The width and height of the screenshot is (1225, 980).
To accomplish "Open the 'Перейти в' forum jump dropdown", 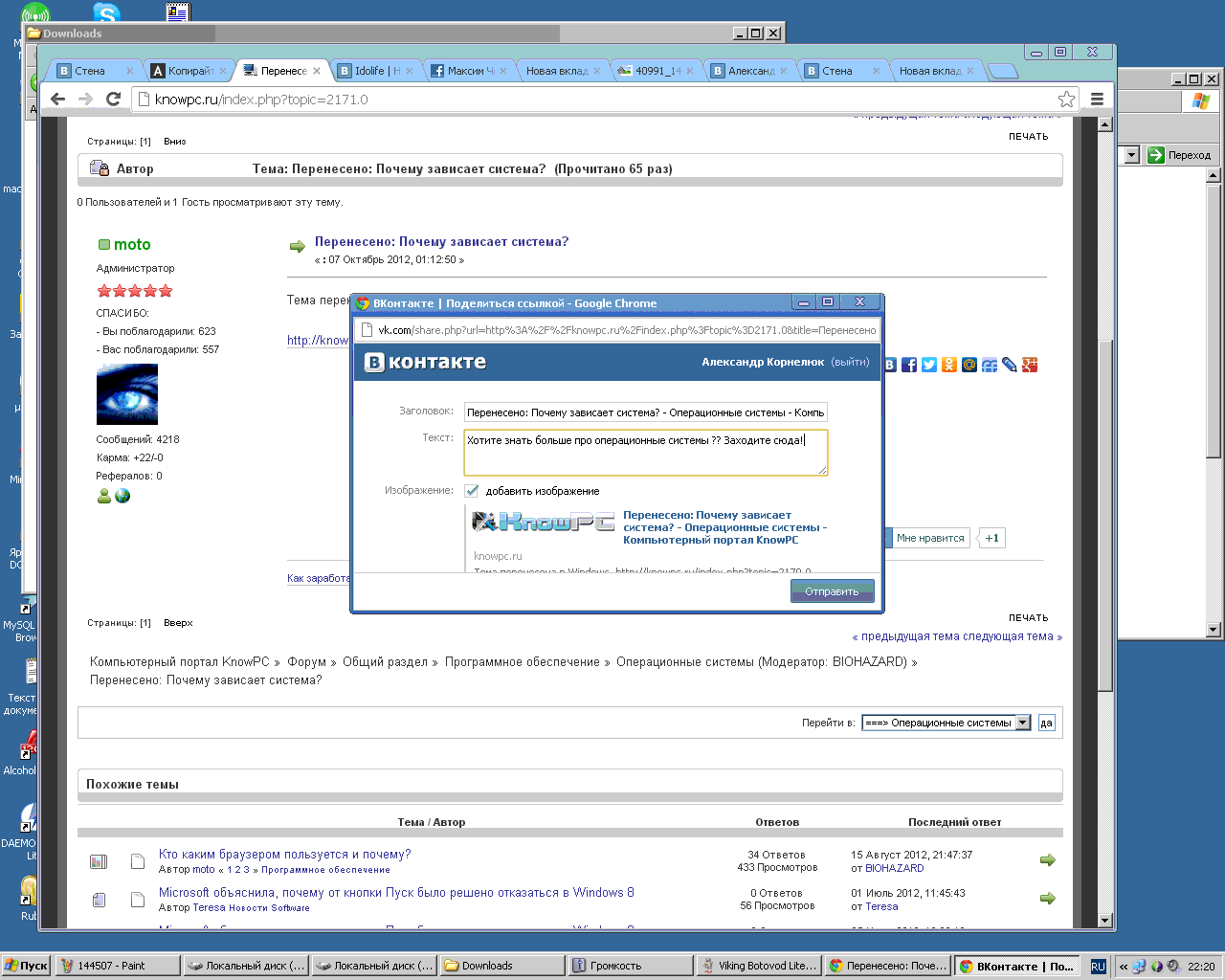I will [946, 723].
